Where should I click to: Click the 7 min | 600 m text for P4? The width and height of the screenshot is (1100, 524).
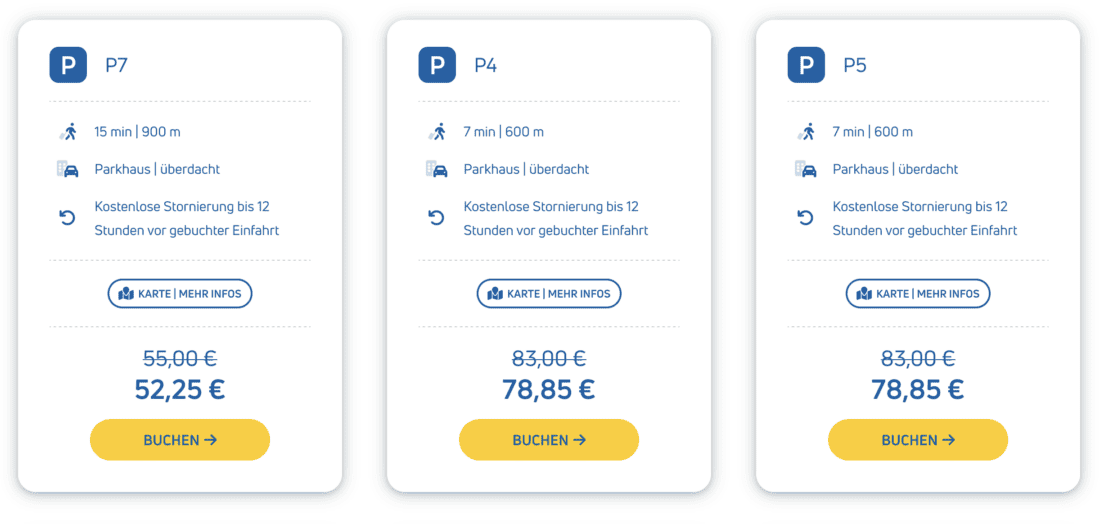coord(503,132)
